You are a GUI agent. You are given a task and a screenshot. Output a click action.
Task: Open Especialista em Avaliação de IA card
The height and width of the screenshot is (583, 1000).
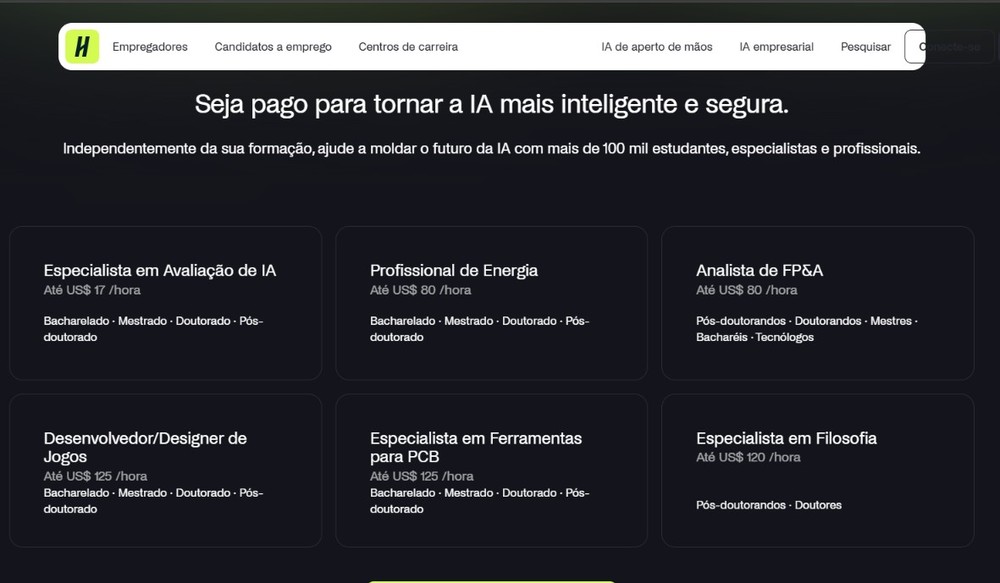(166, 303)
